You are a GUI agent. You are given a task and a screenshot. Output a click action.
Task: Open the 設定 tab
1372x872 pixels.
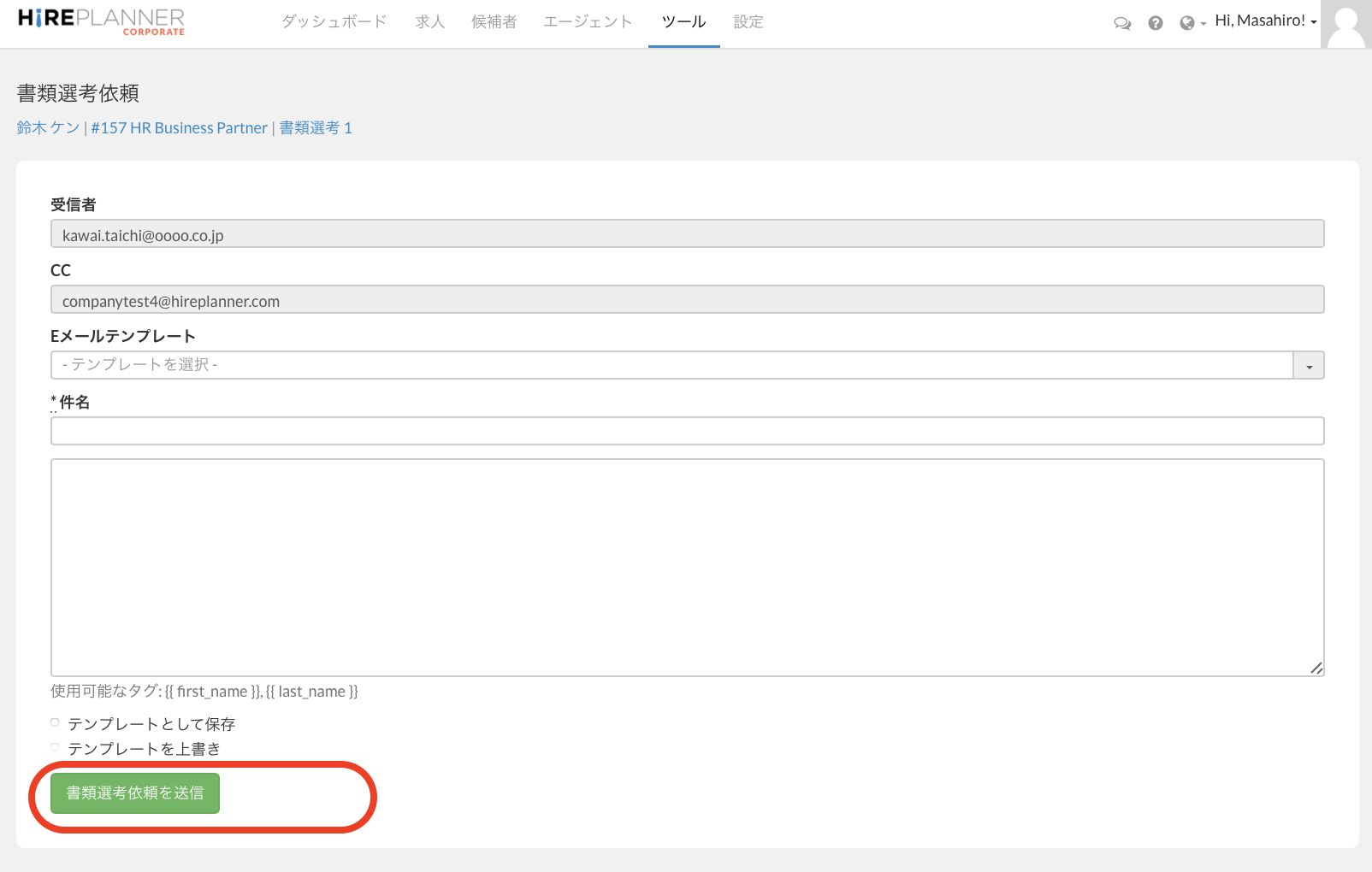[748, 22]
